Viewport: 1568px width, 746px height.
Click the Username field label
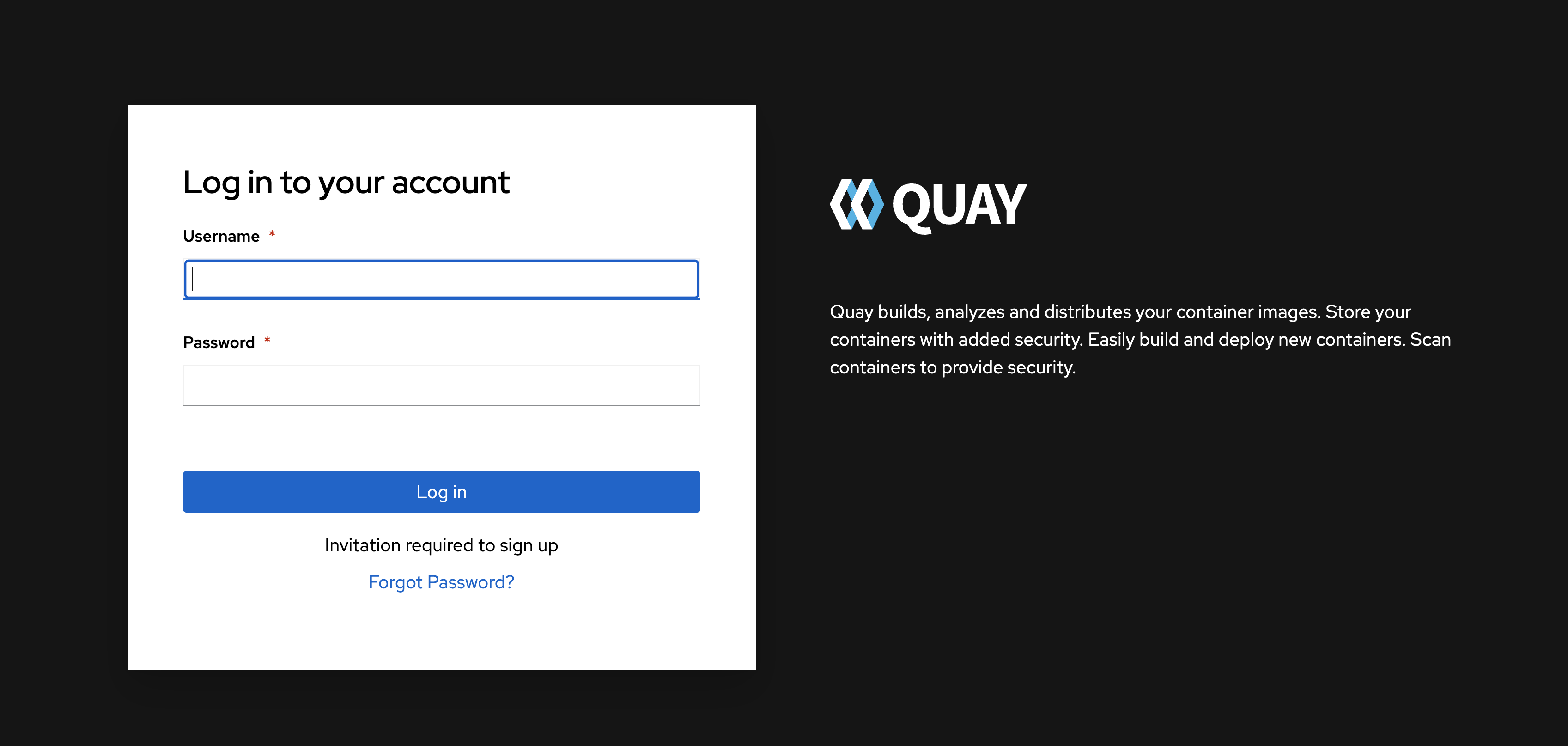coord(221,236)
